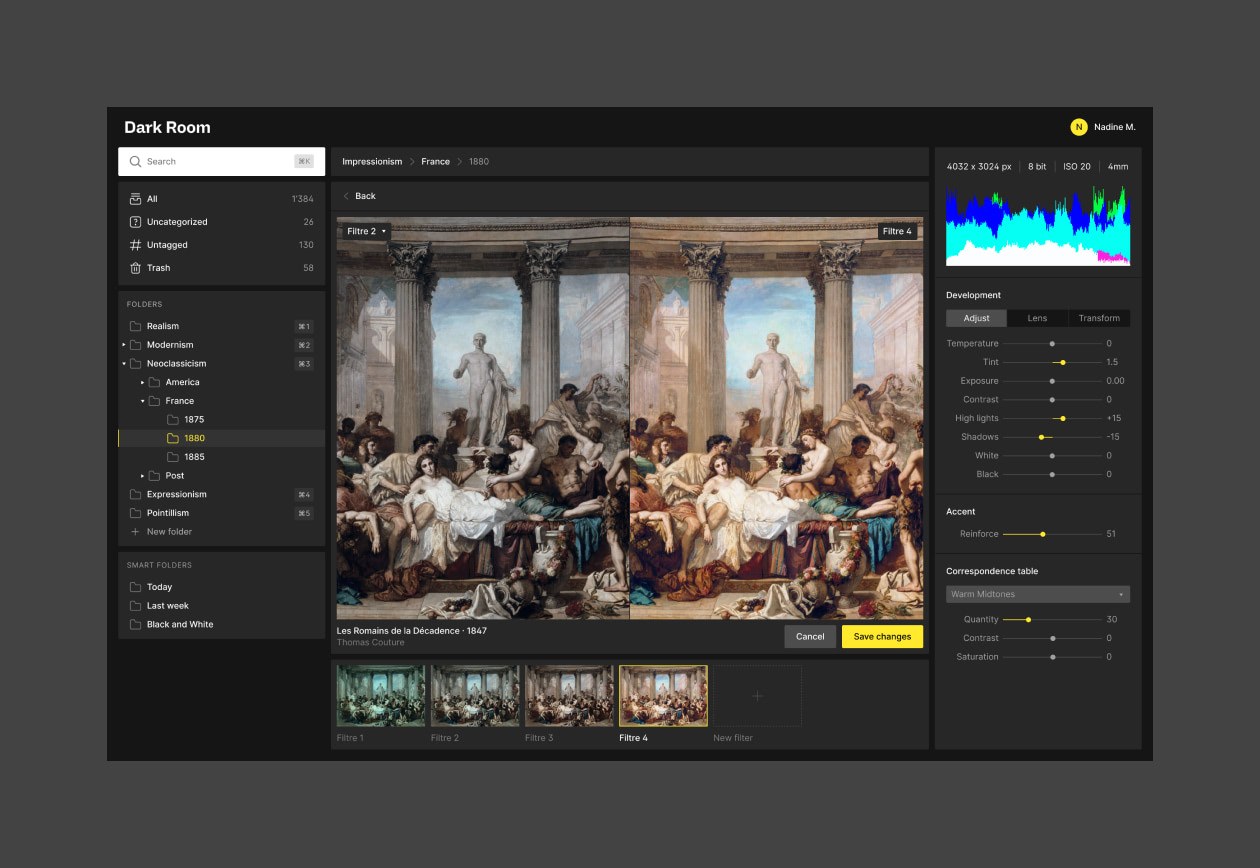The height and width of the screenshot is (868, 1260).
Task: Click the Uncategorized question mark icon
Action: pos(135,222)
